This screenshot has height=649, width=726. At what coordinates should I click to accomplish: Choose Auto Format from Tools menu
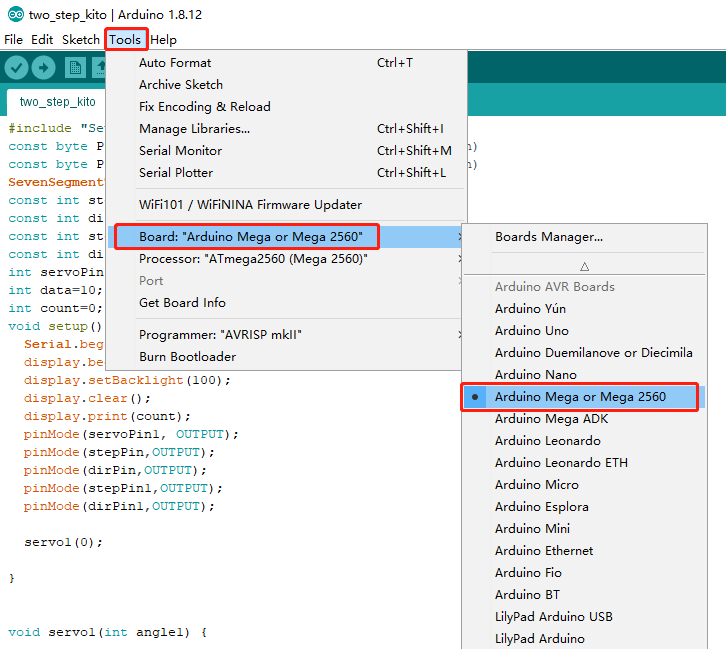pos(287,63)
